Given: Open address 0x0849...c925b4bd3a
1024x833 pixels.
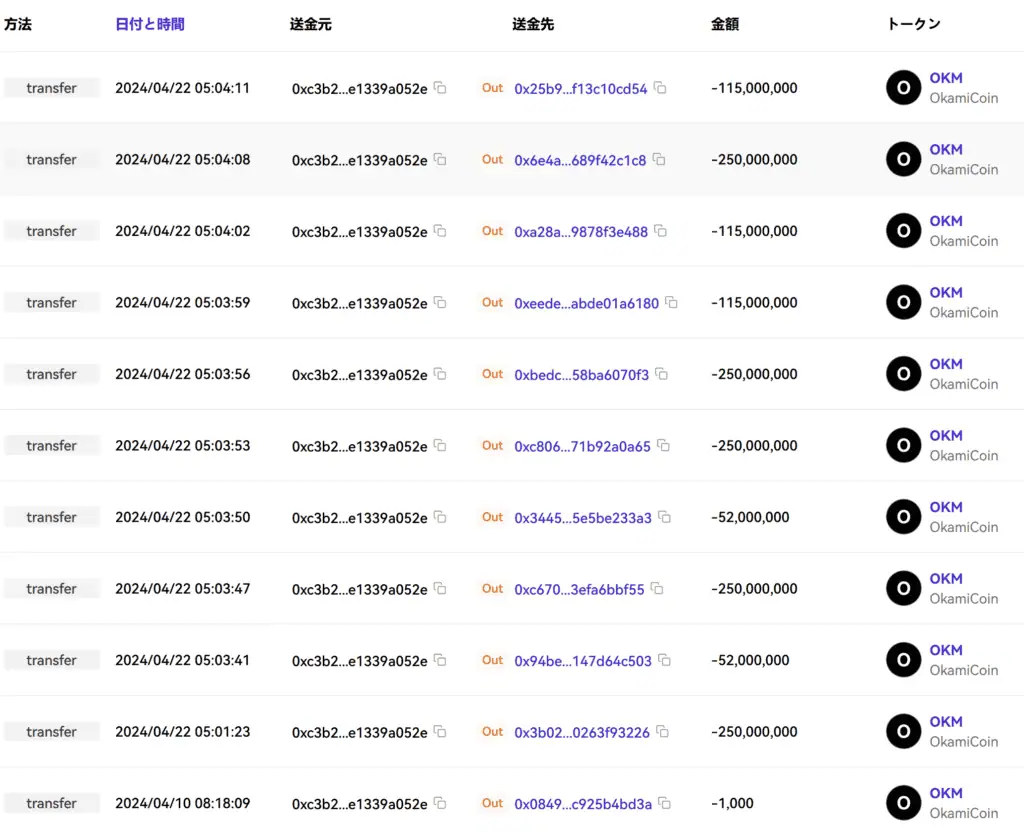Looking at the screenshot, I should coord(583,804).
